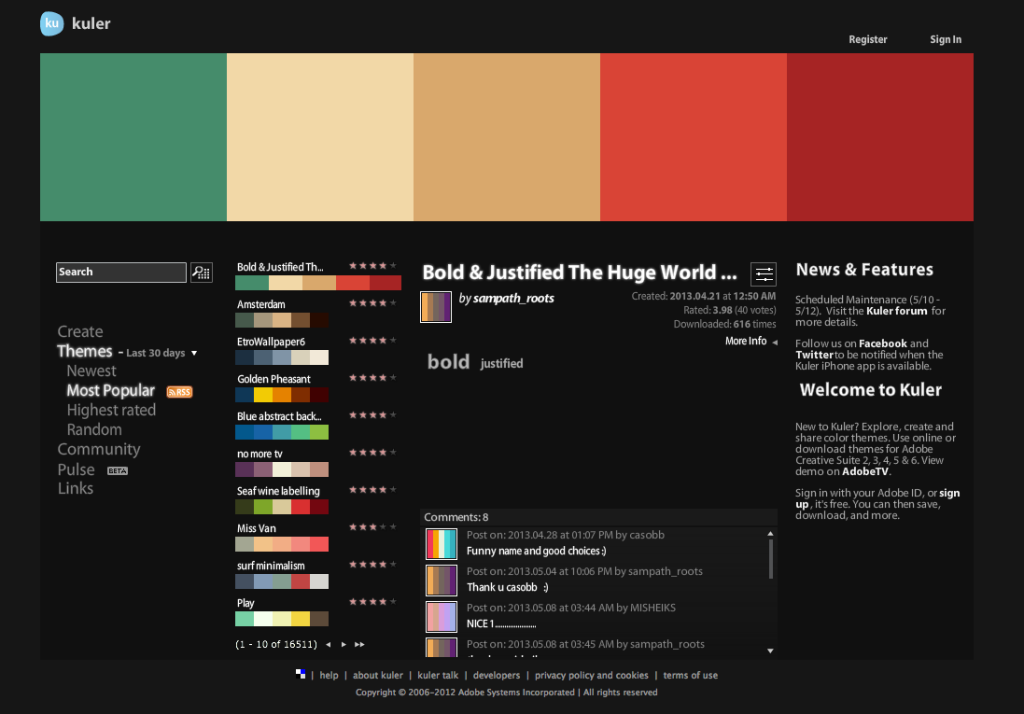Open privacy policy and cookies link
Screen dimensions: 1024x714
(592, 675)
